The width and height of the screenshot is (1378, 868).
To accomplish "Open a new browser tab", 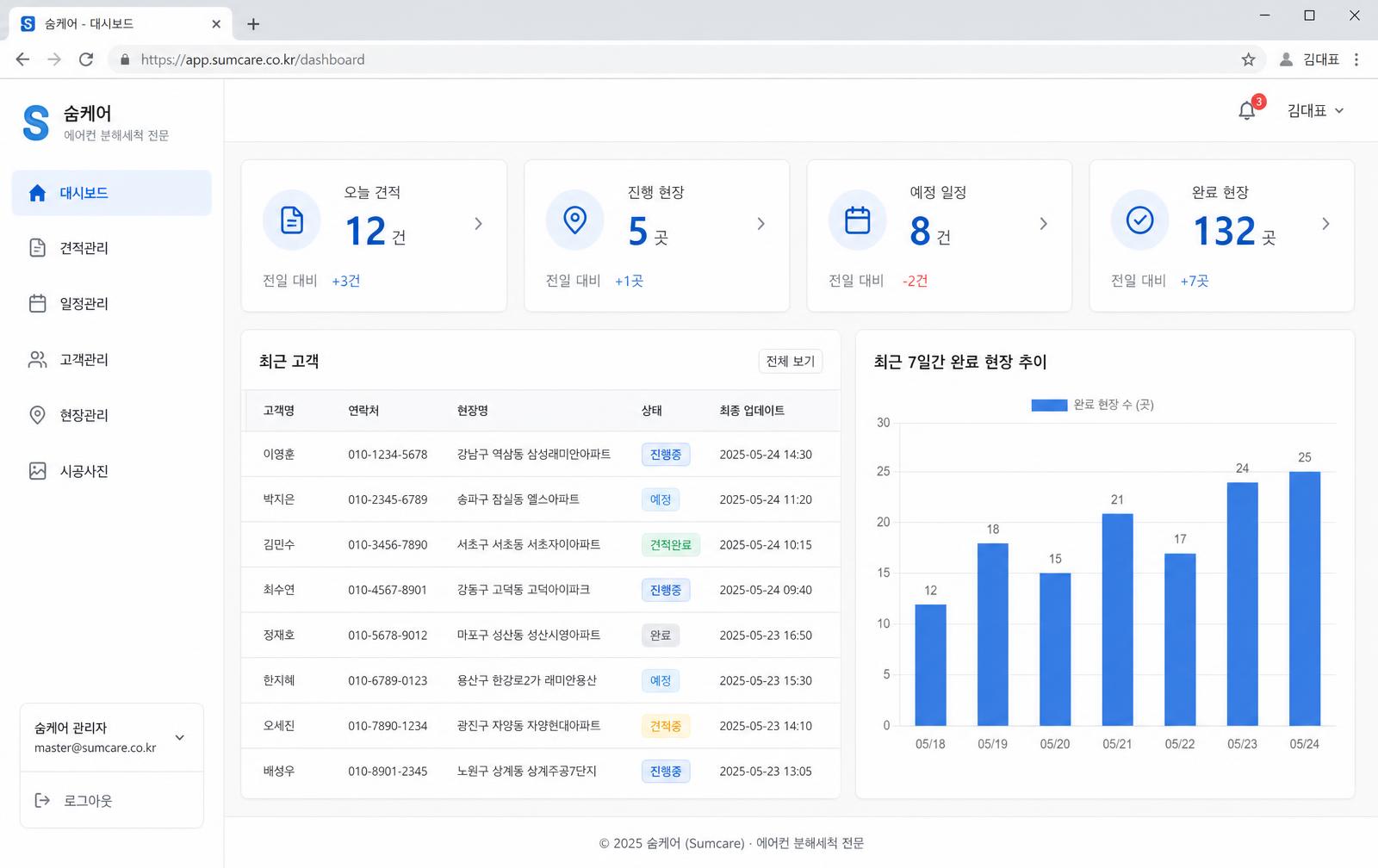I will 253,24.
